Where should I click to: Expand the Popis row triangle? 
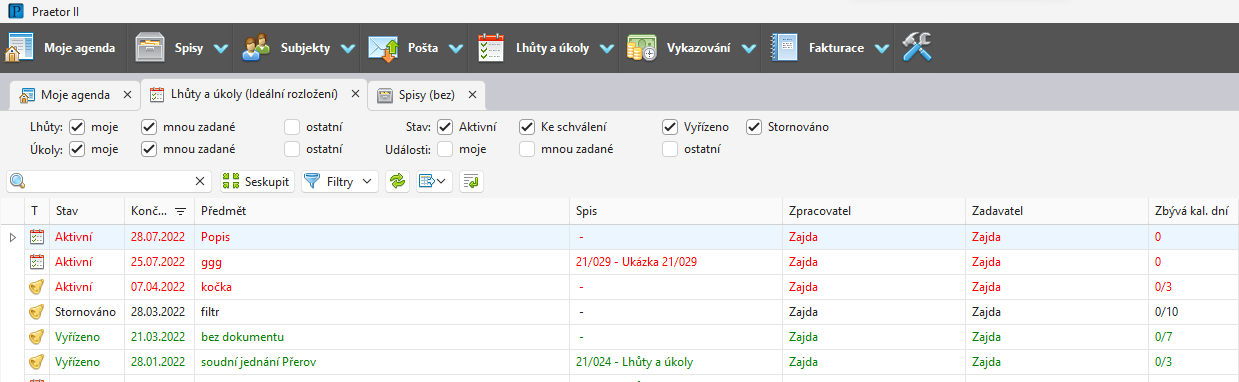coord(13,237)
